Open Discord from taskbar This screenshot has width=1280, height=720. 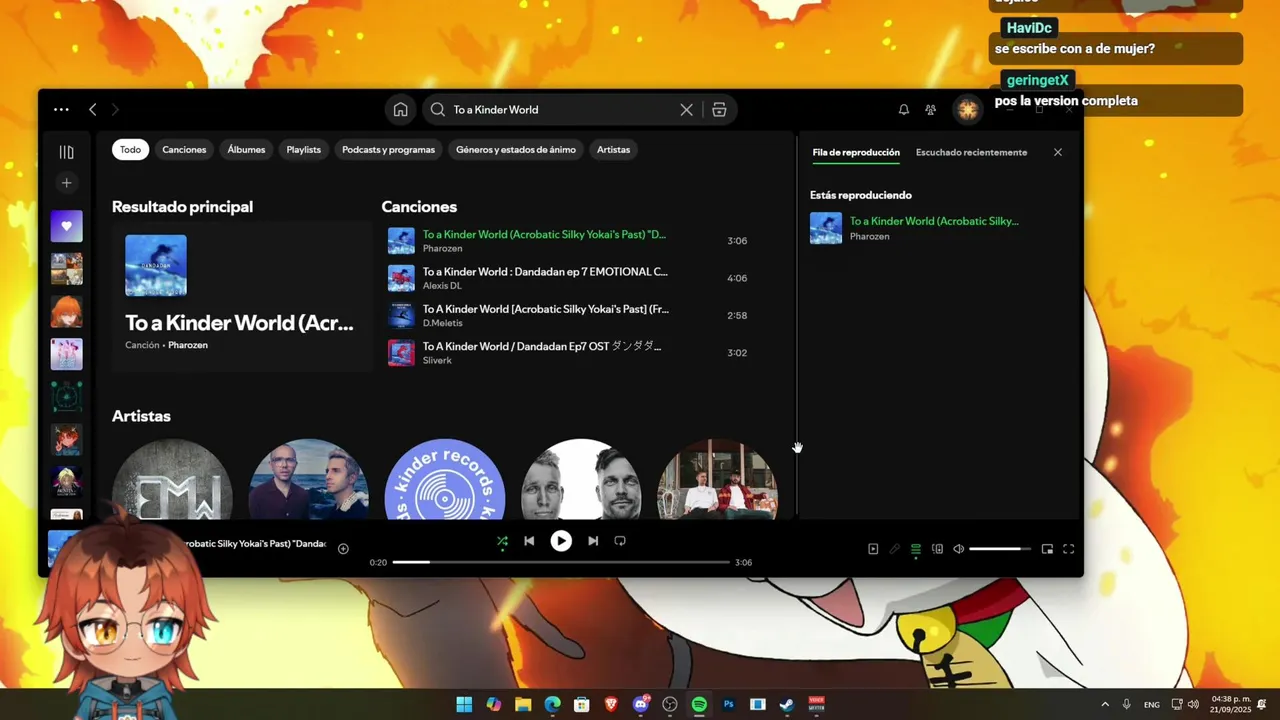coord(641,705)
